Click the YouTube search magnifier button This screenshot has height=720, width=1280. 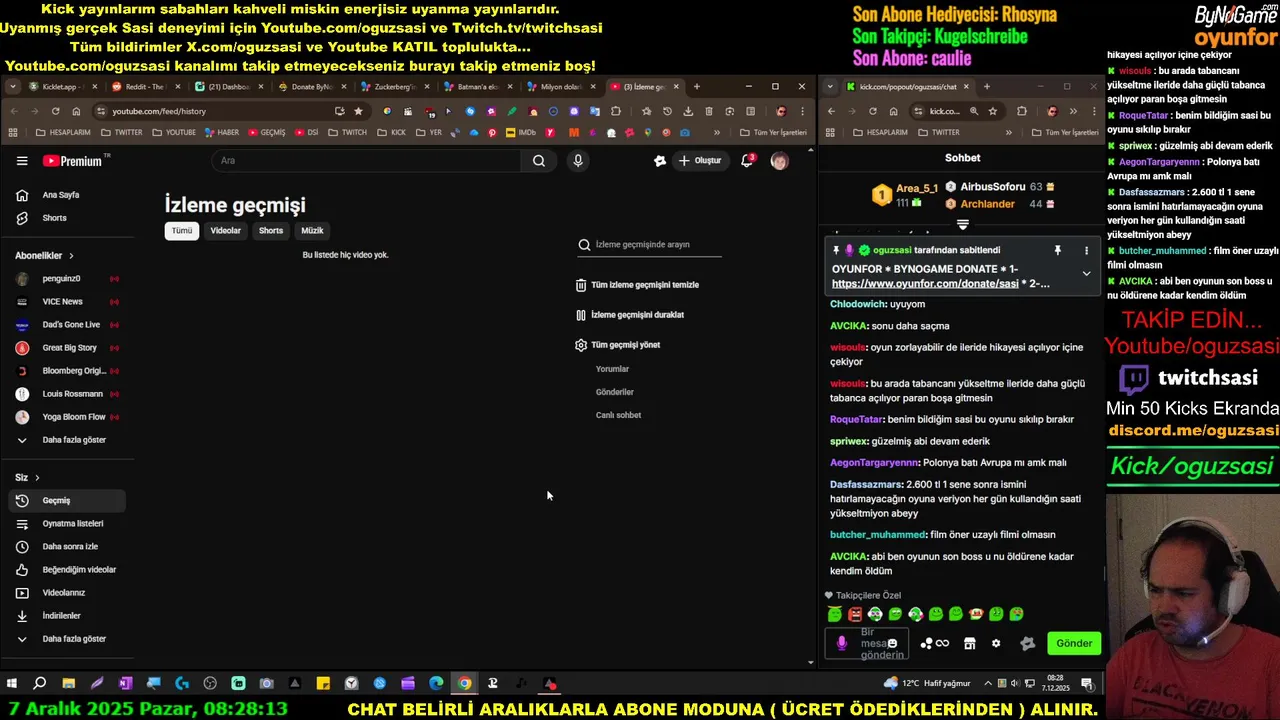coord(539,161)
